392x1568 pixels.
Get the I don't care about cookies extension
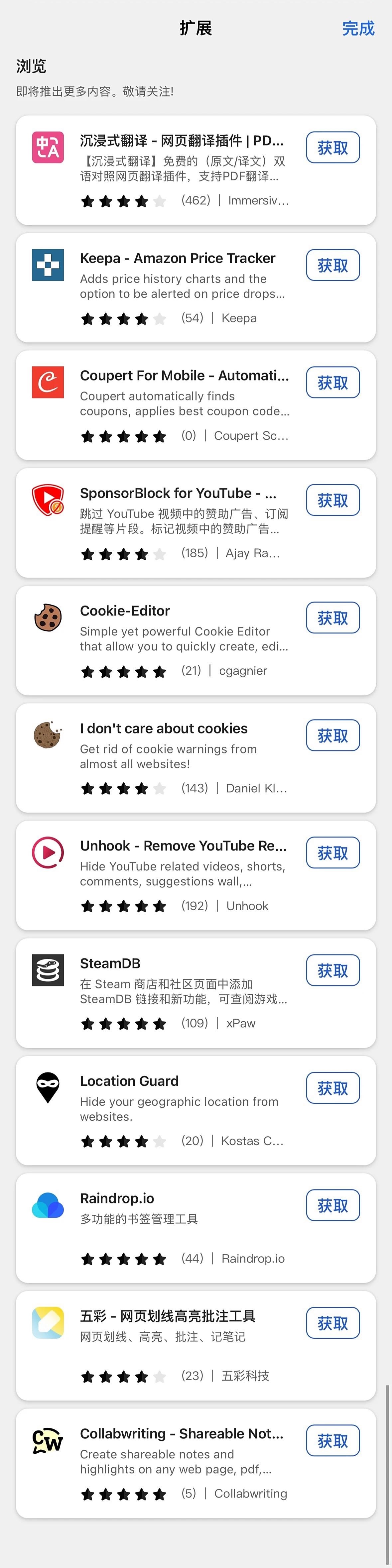pyautogui.click(x=333, y=735)
